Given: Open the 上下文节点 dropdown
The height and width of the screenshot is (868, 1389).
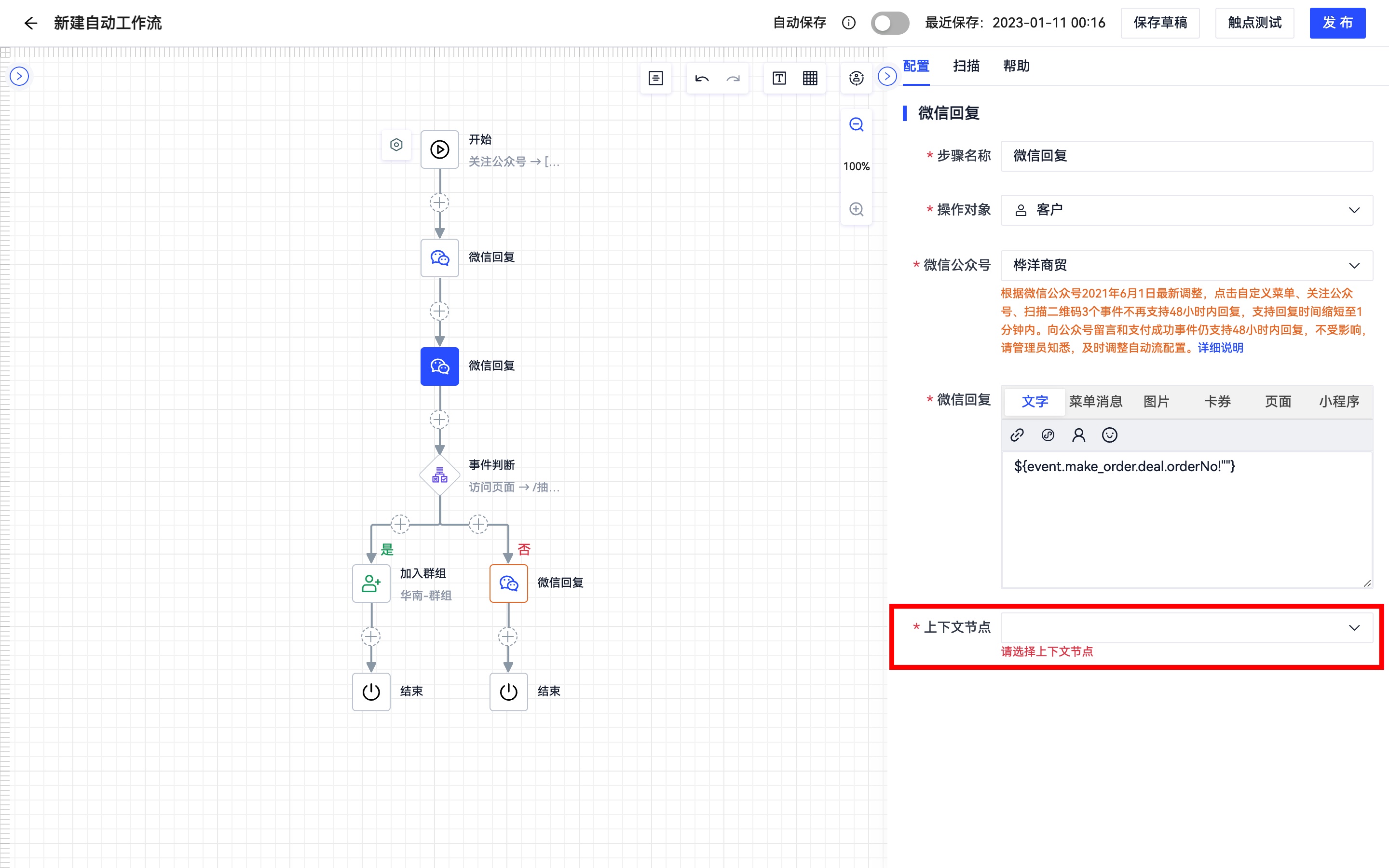Looking at the screenshot, I should [1186, 627].
